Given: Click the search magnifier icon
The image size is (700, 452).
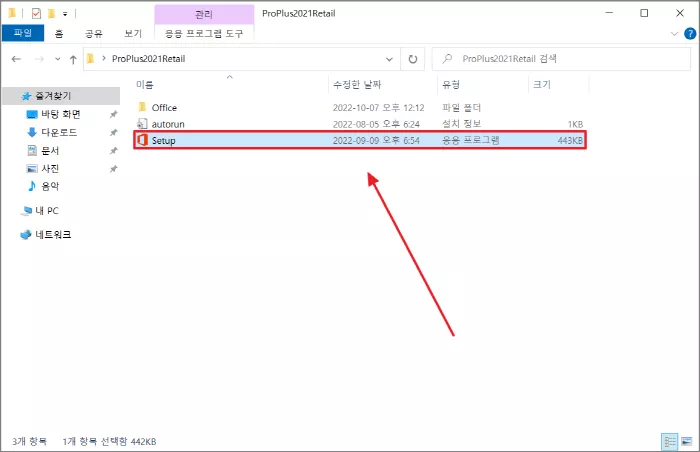Looking at the screenshot, I should coord(447,59).
